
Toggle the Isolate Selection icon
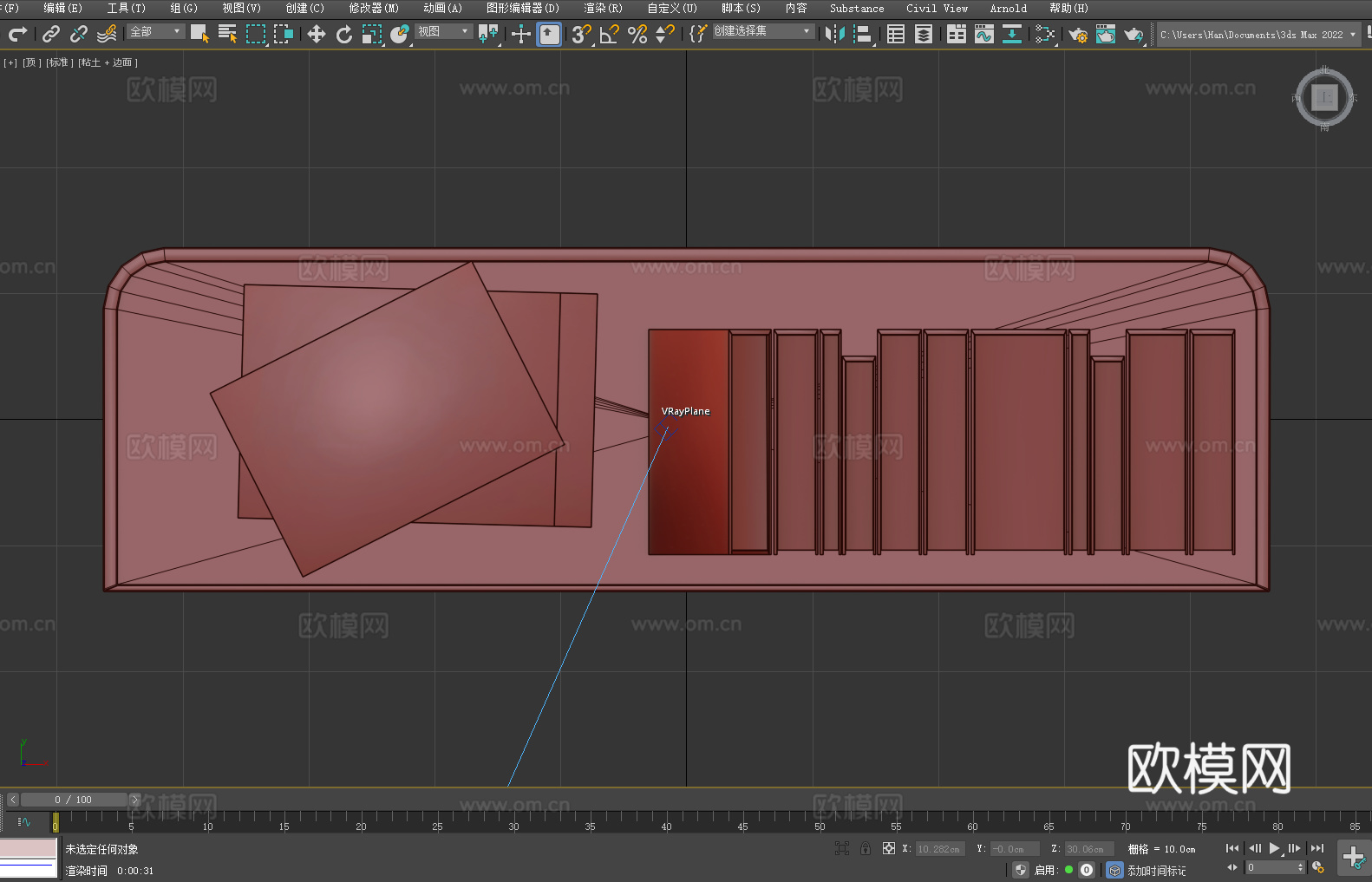pyautogui.click(x=842, y=848)
